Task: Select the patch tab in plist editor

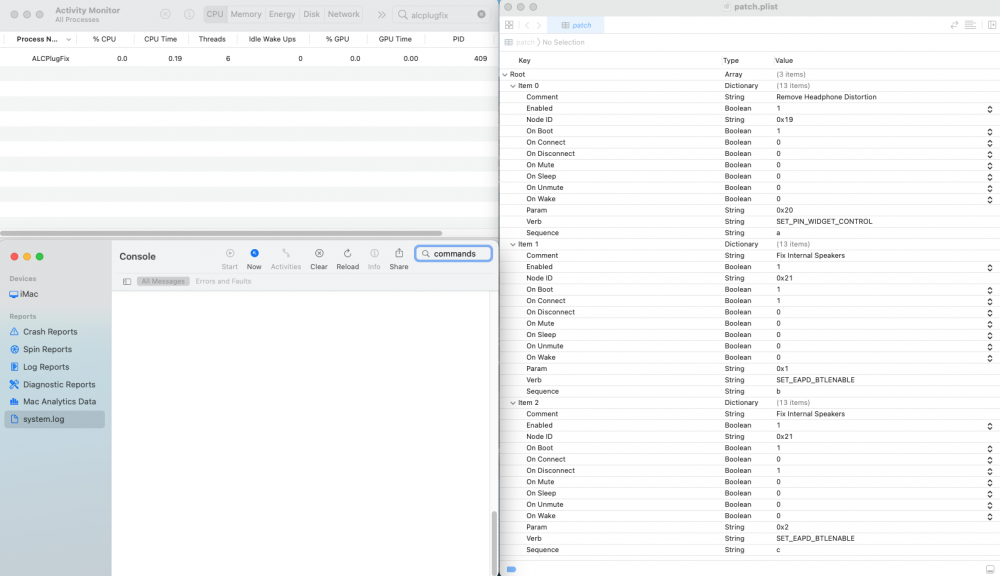Action: point(576,25)
